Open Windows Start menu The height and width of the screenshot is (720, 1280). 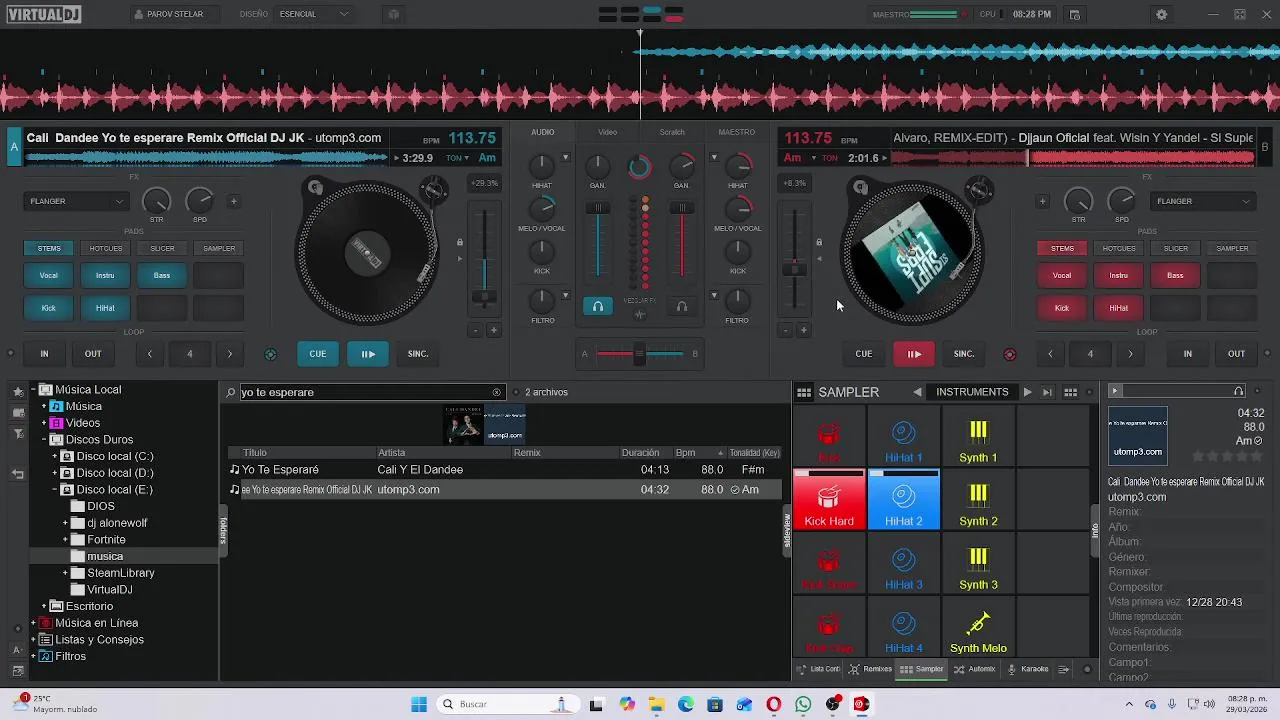point(419,704)
